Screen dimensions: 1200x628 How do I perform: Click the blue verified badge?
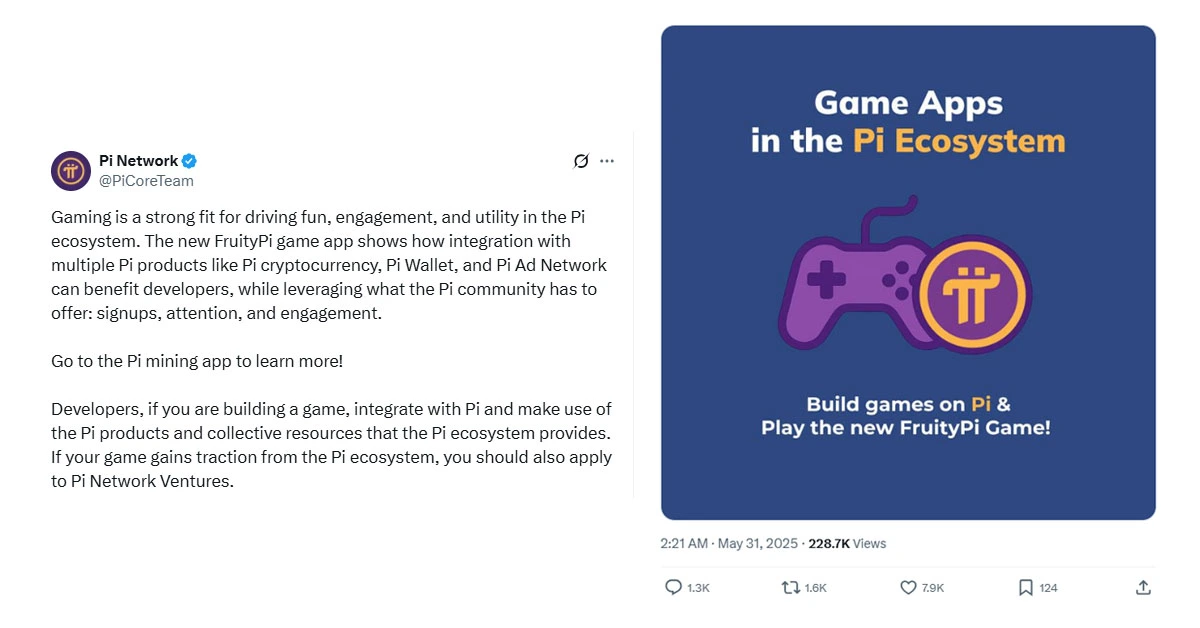click(189, 161)
